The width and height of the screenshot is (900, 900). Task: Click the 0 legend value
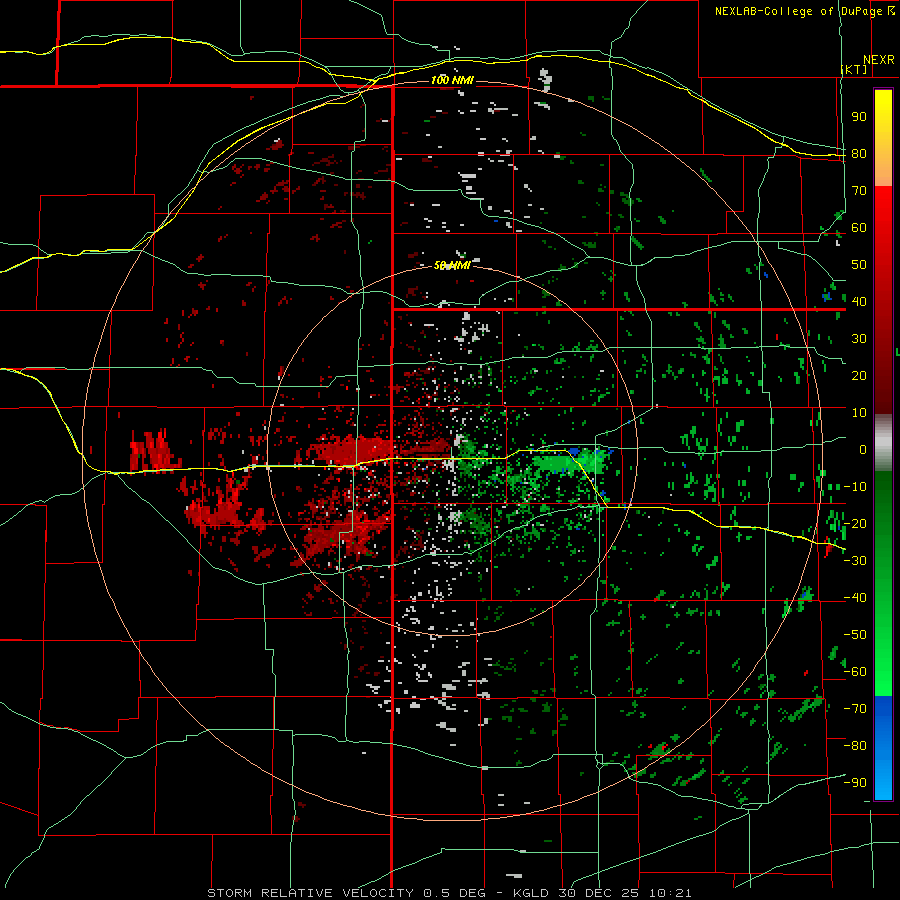point(863,449)
